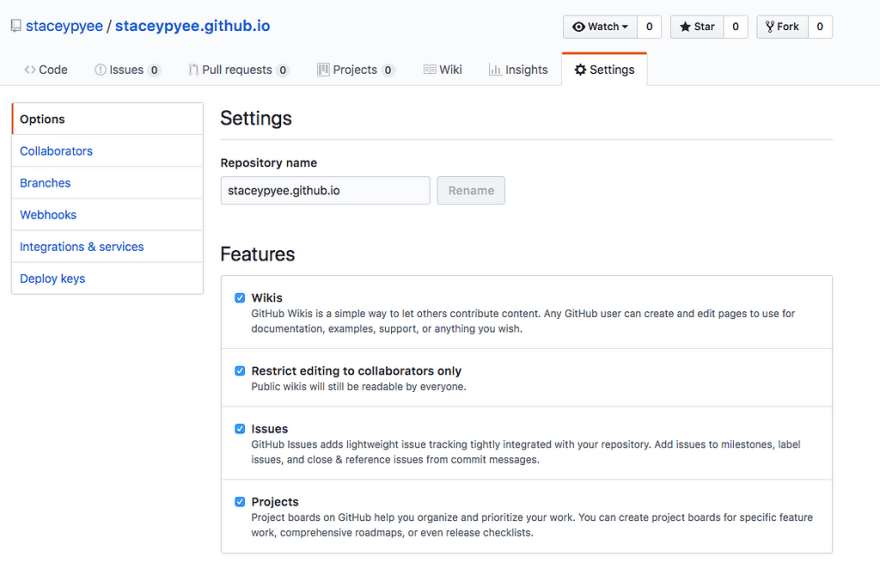This screenshot has width=880, height=563.
Task: Click the Issues exclamation circle icon
Action: click(x=100, y=70)
